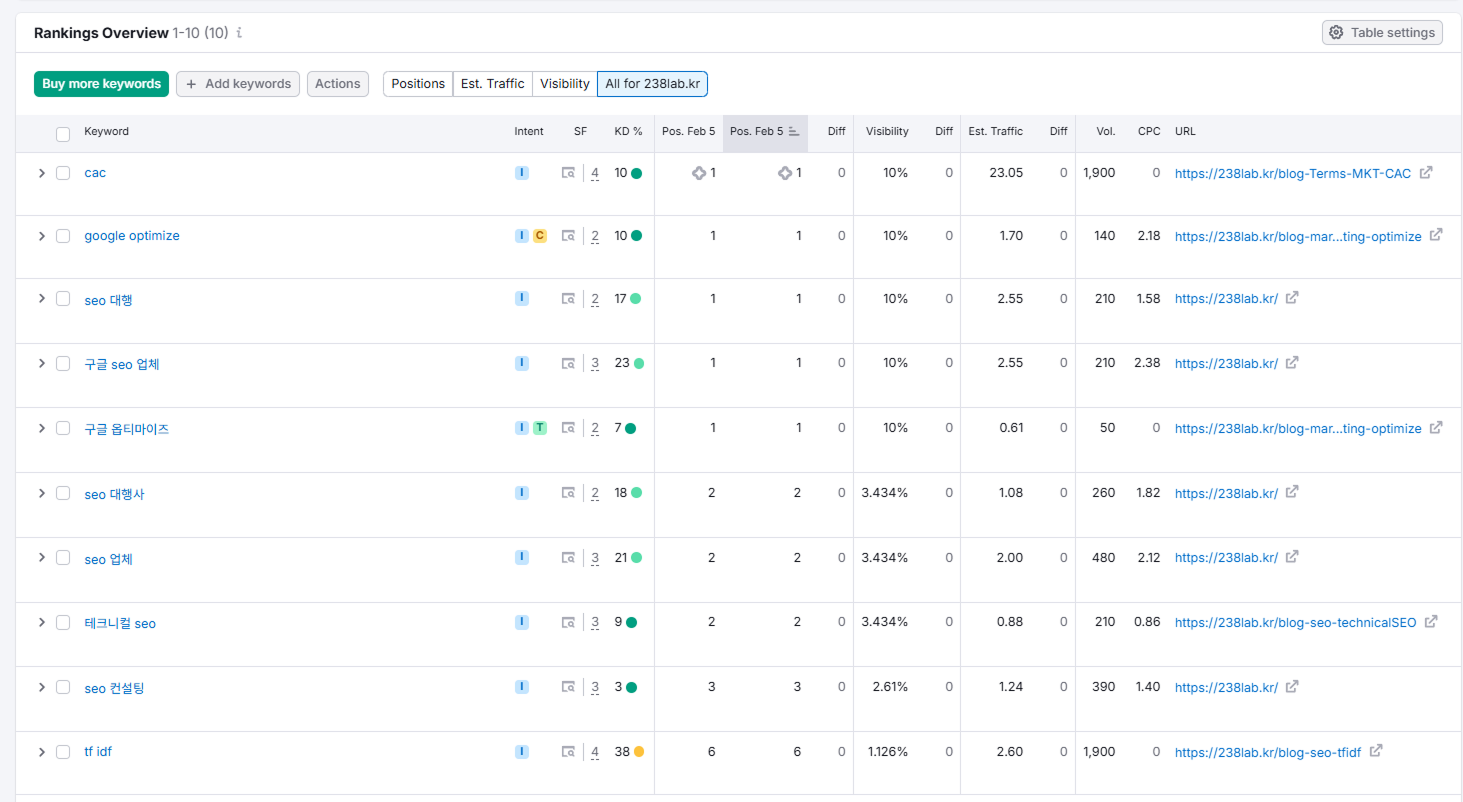The height and width of the screenshot is (802, 1463).
Task: Check the box for 구글 옵티마이즈
Action: click(63, 428)
